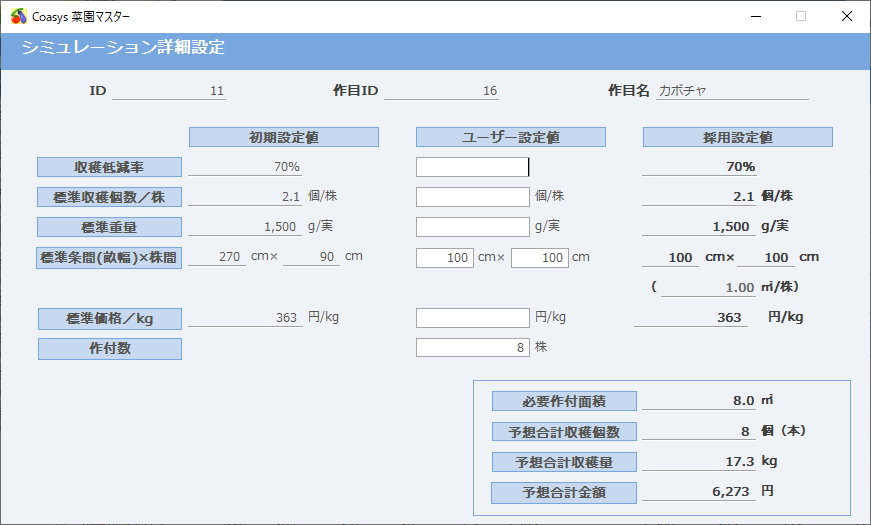871x525 pixels.
Task: Click the 標準収穫個数/株 label button
Action: 109,197
